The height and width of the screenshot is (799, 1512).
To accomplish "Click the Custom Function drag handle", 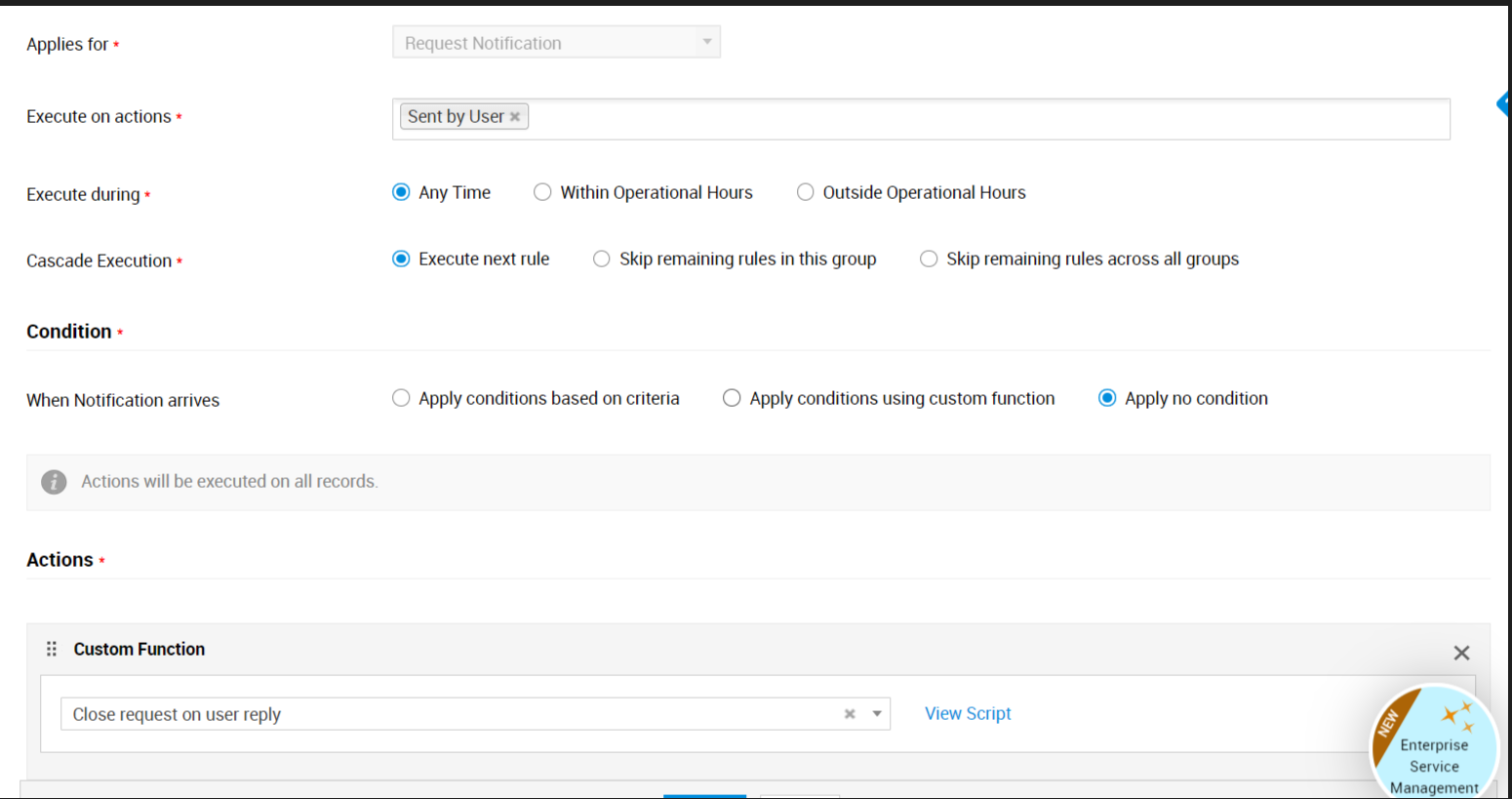I will pos(52,649).
